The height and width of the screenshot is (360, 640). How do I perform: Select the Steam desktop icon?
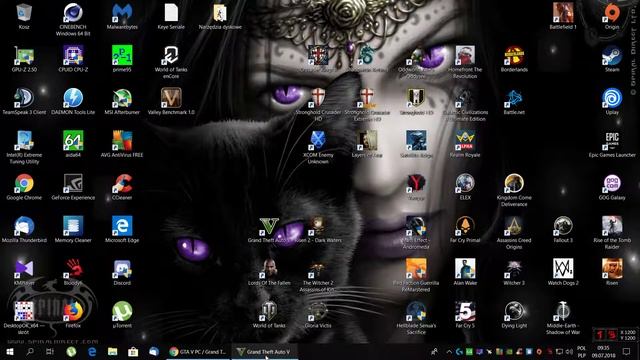(612, 59)
